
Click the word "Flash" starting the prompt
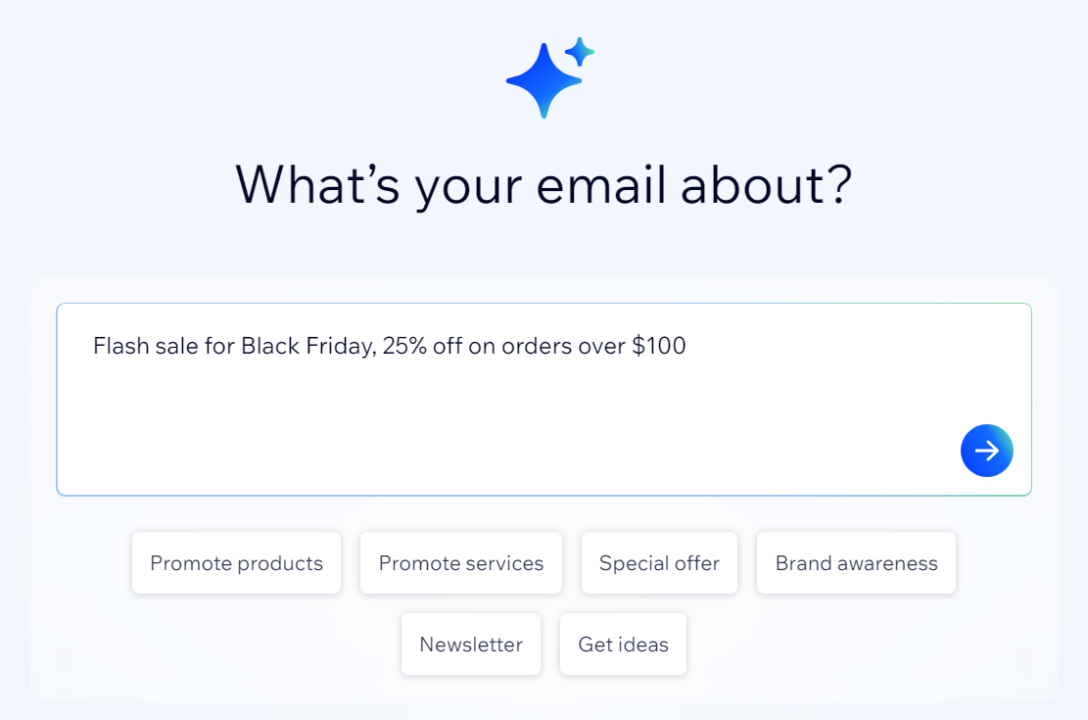coord(118,347)
